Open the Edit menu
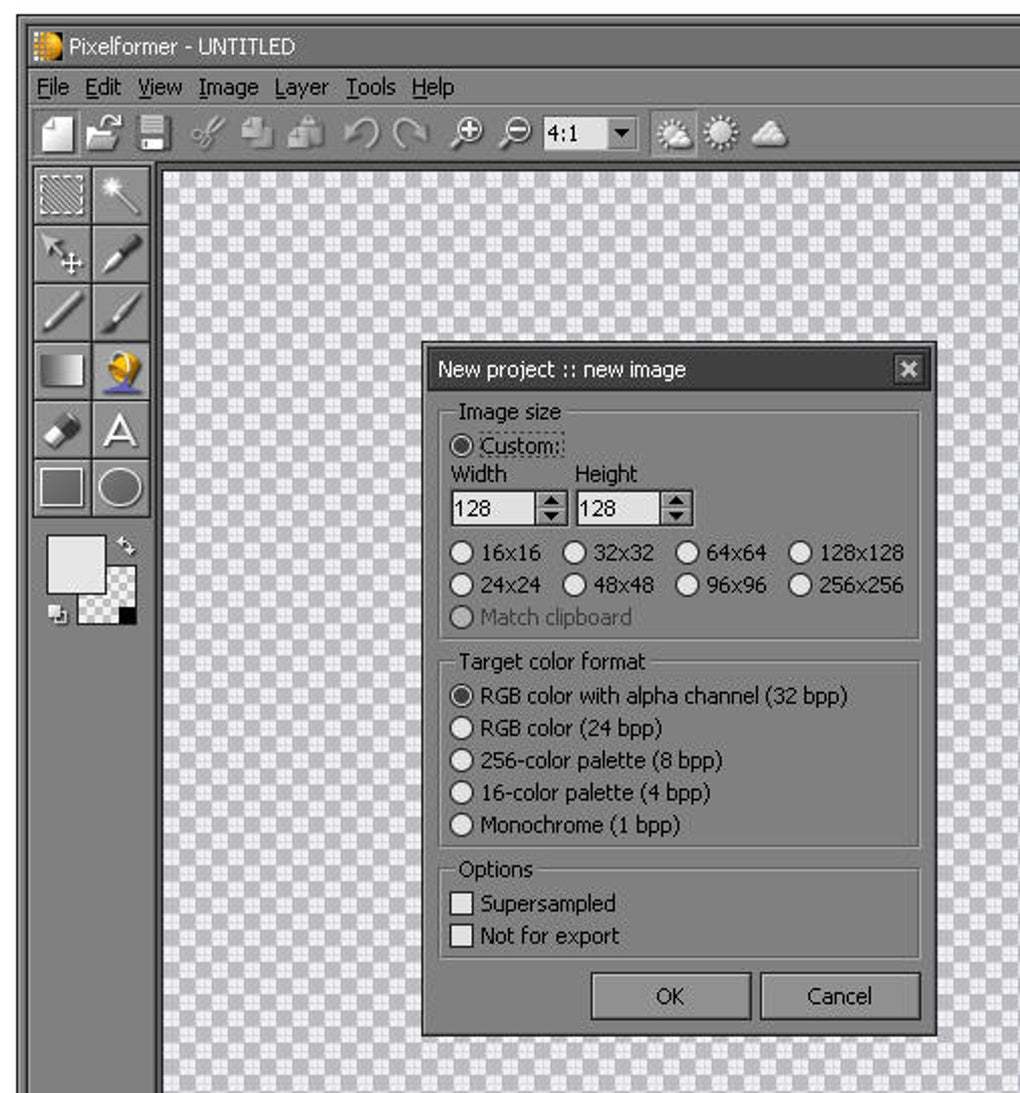The height and width of the screenshot is (1093, 1020). click(103, 87)
